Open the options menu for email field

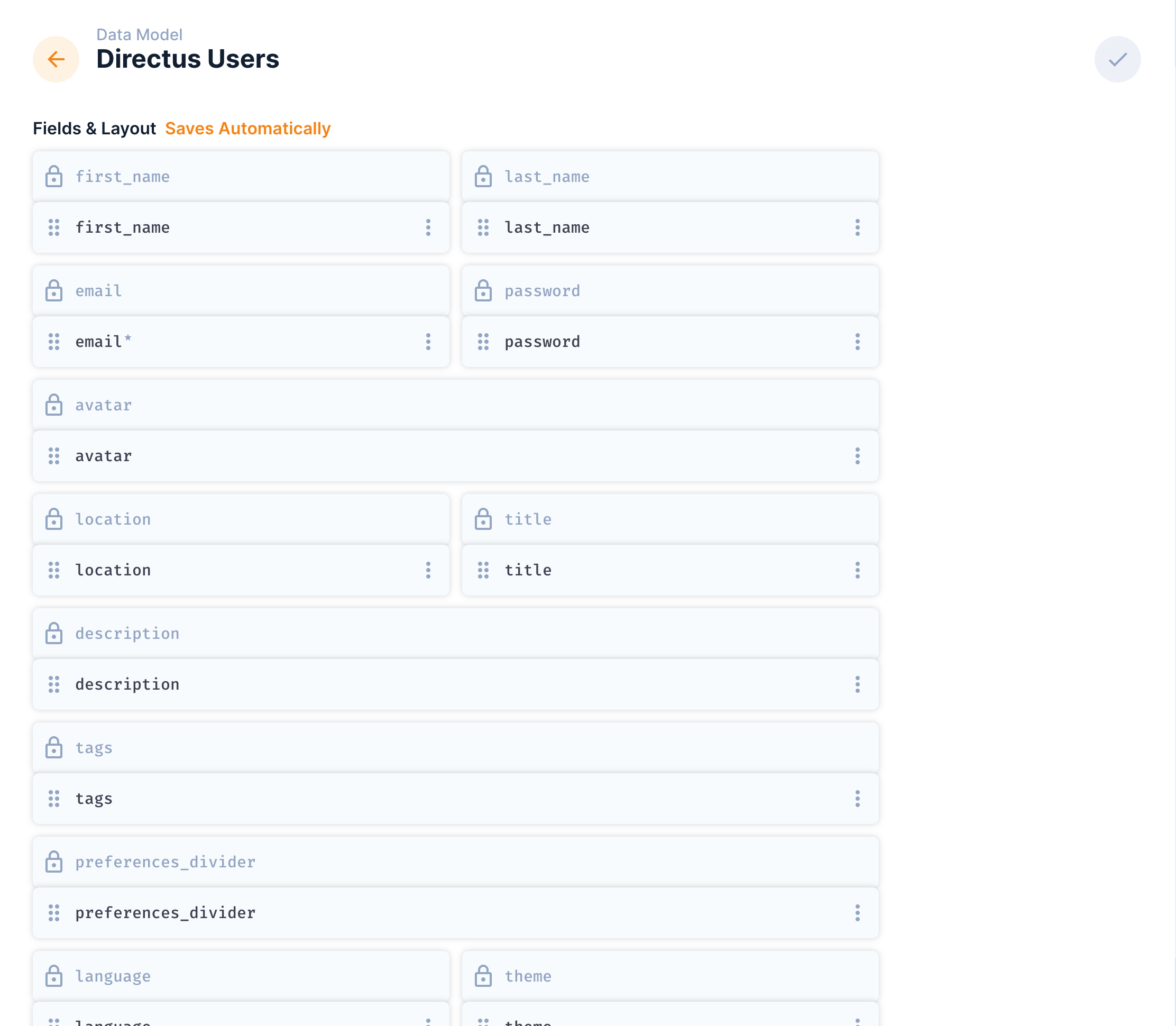(x=428, y=342)
